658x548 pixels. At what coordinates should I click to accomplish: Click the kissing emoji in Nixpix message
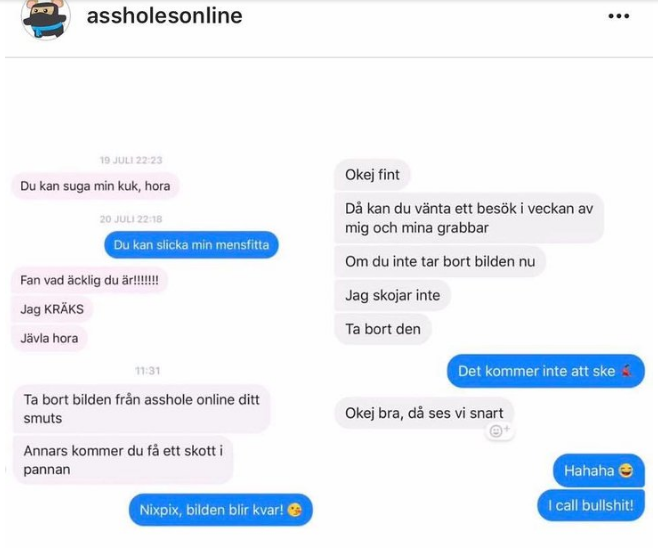point(295,510)
